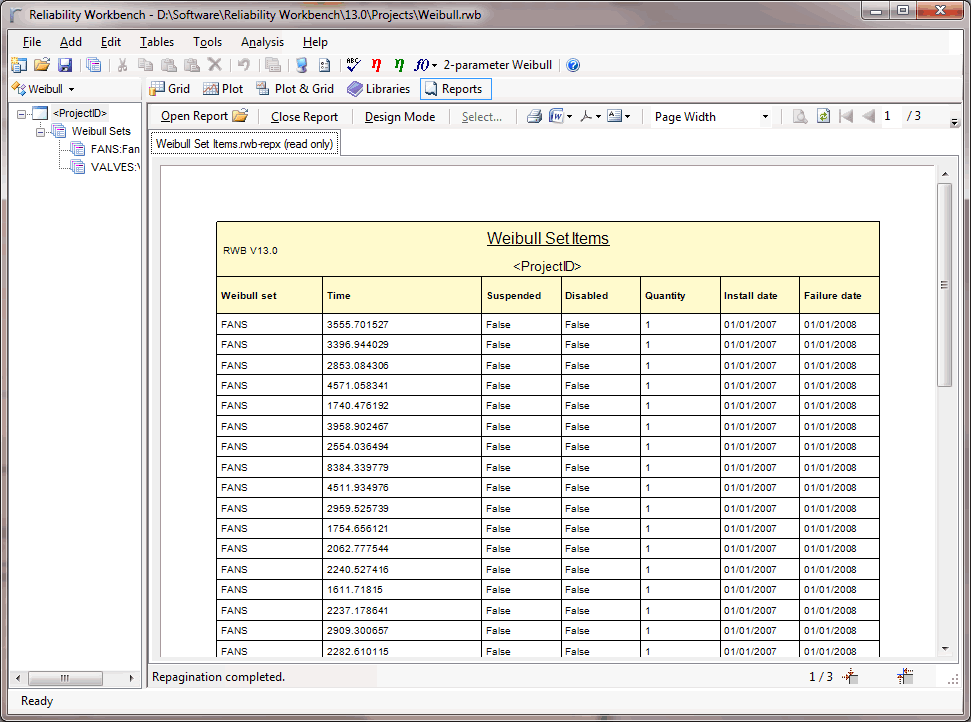Click the Design Mode button

click(399, 117)
